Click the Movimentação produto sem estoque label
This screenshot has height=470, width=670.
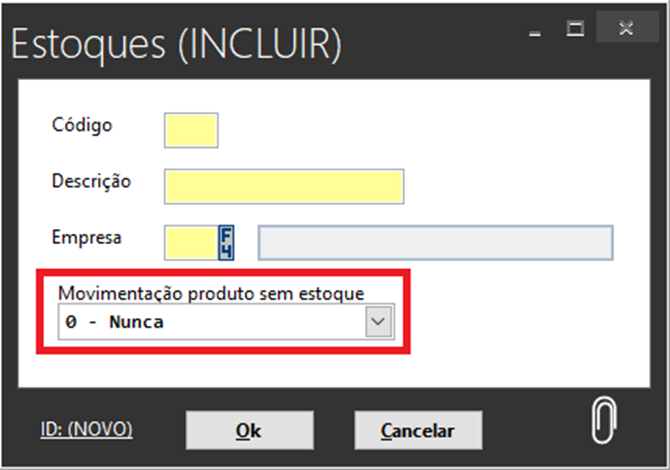210,292
